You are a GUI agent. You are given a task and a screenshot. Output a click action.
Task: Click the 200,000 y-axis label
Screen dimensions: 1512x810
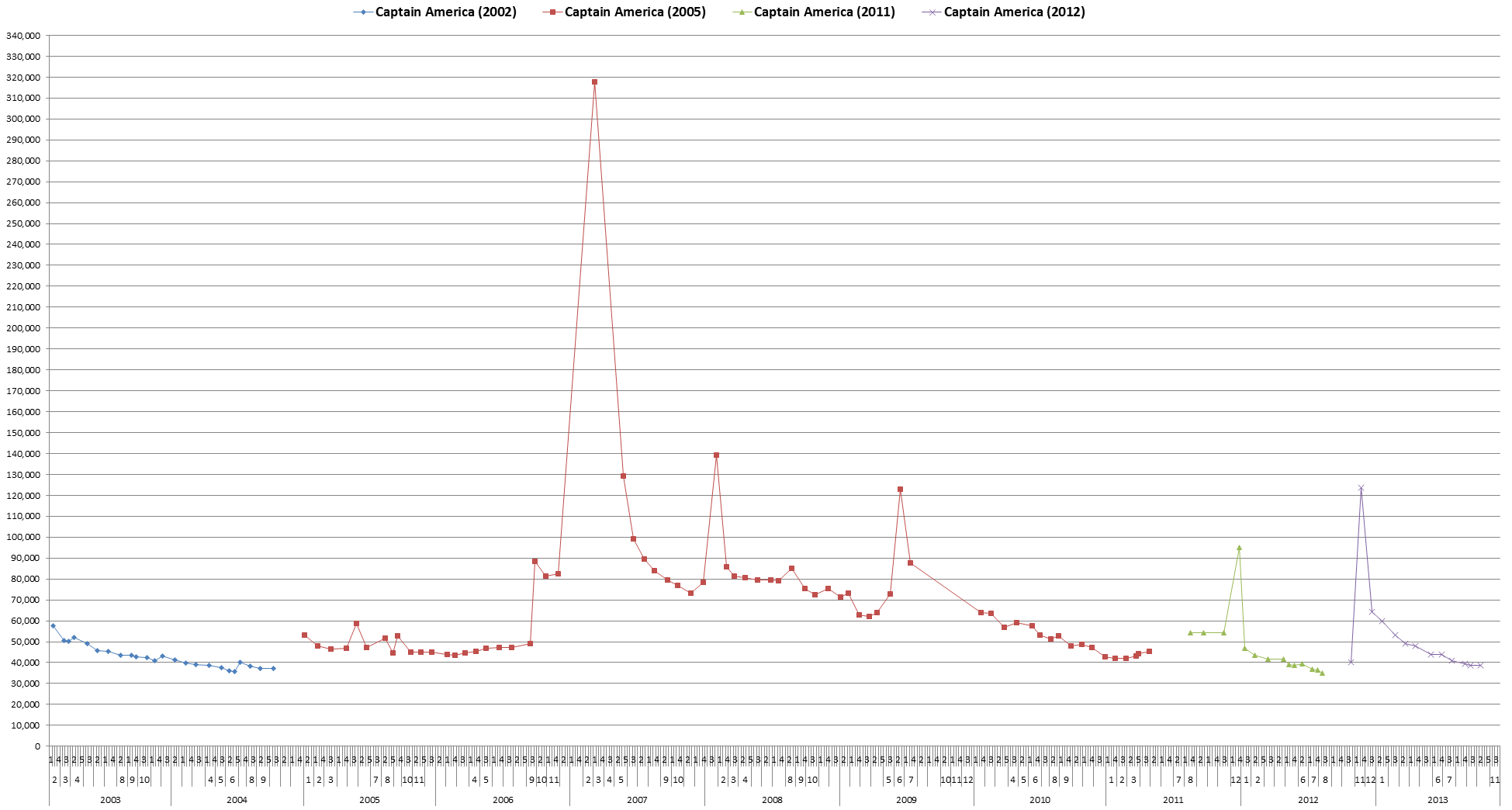[x=23, y=328]
